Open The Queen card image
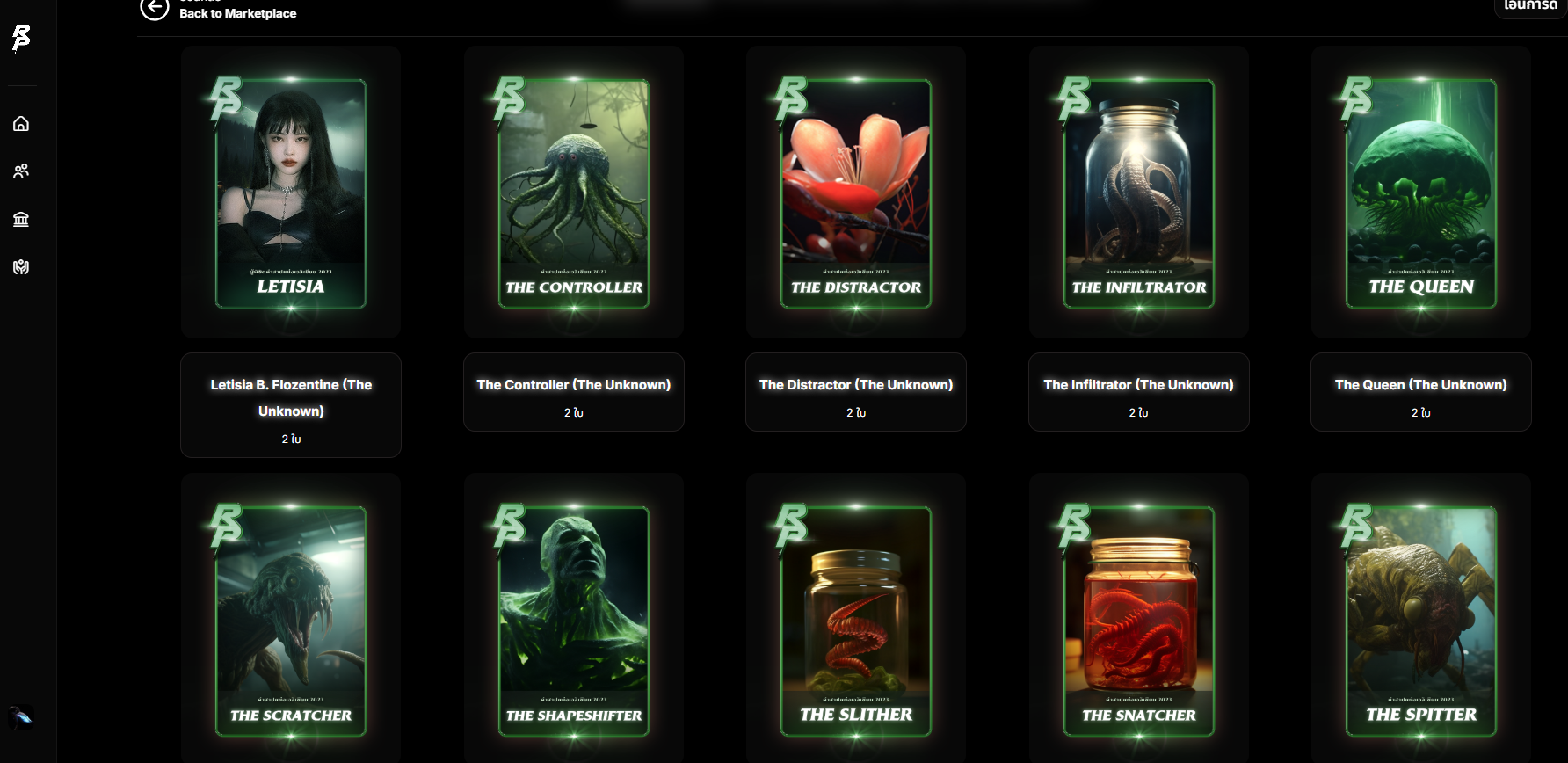This screenshot has height=763, width=1568. [x=1421, y=193]
